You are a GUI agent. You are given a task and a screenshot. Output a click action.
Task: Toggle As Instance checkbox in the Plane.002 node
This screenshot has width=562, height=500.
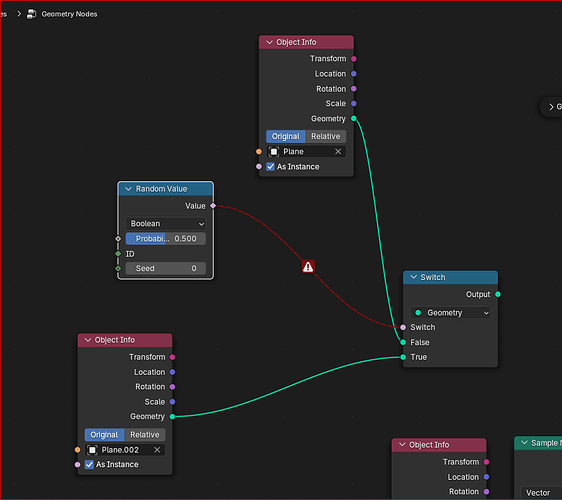89,465
